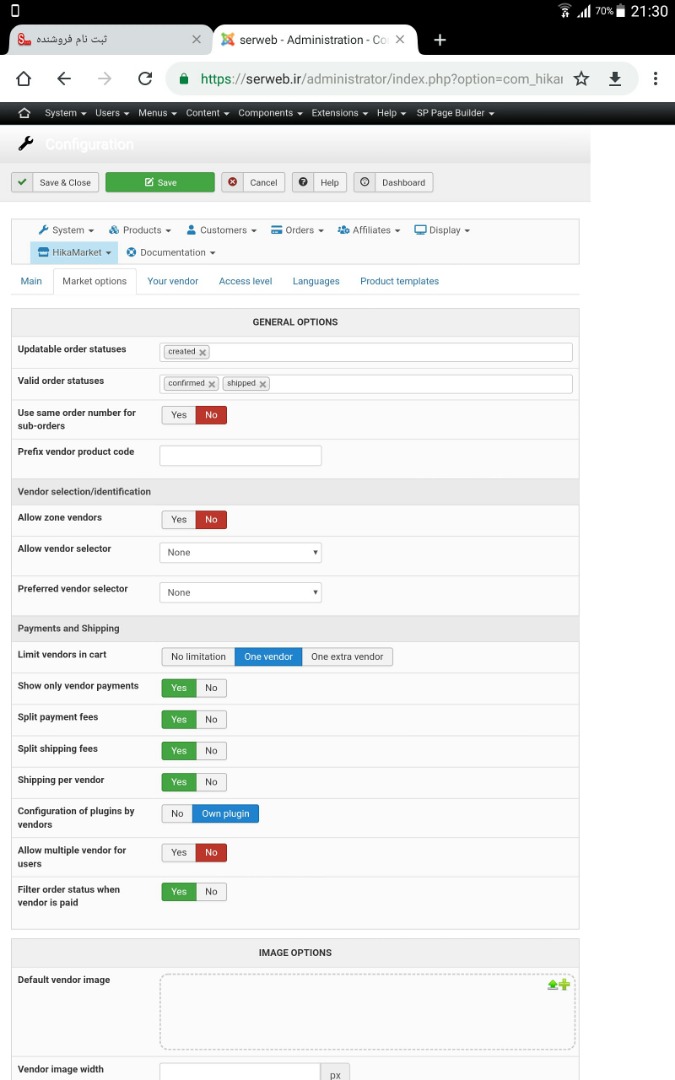This screenshot has height=1080, width=675.
Task: Focus the Prefix vendor product code field
Action: click(x=240, y=456)
